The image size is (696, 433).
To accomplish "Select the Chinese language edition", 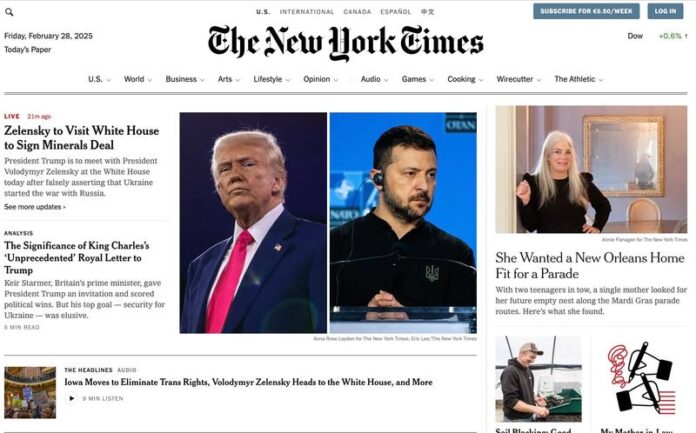I will 427,12.
